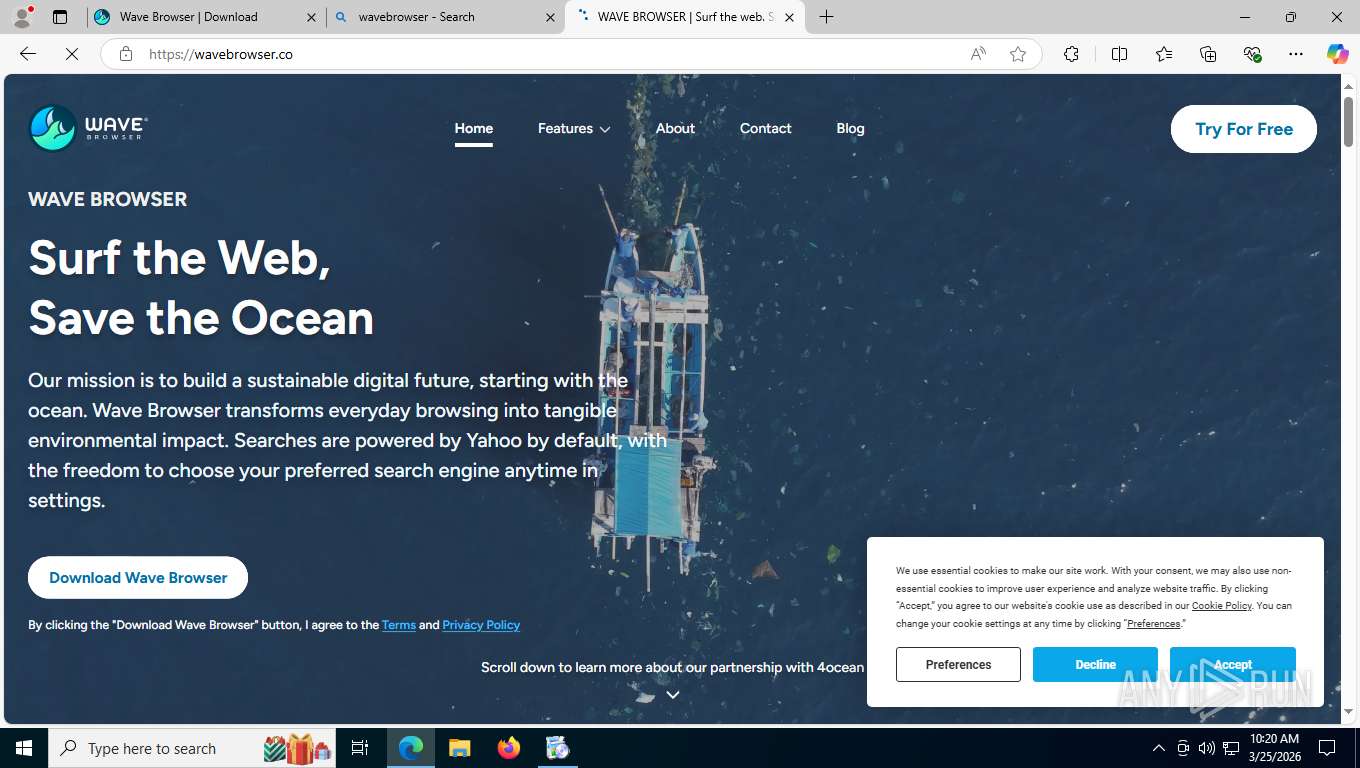Click the browser back arrow

pyautogui.click(x=28, y=54)
